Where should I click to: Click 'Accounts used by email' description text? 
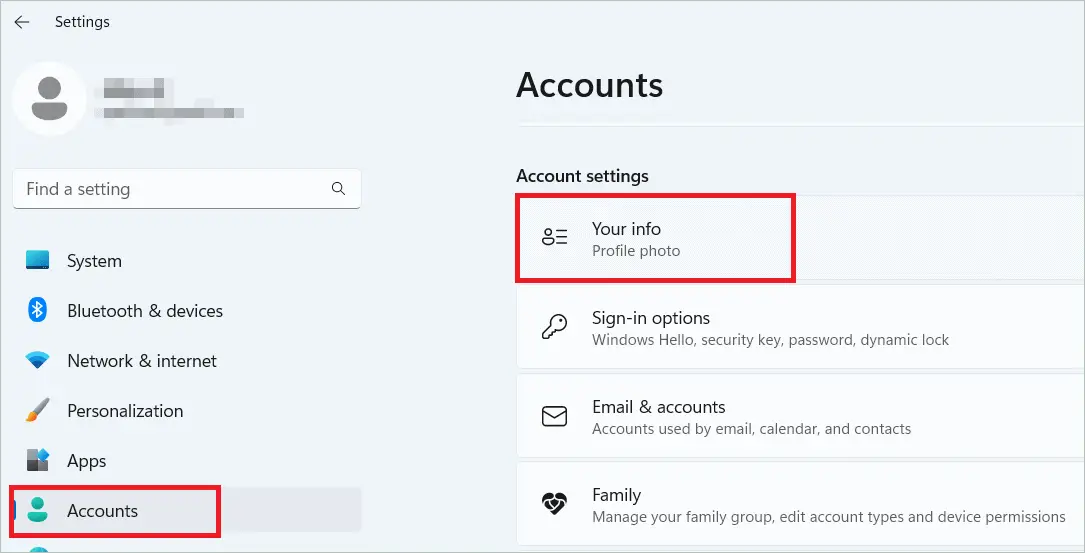[751, 428]
